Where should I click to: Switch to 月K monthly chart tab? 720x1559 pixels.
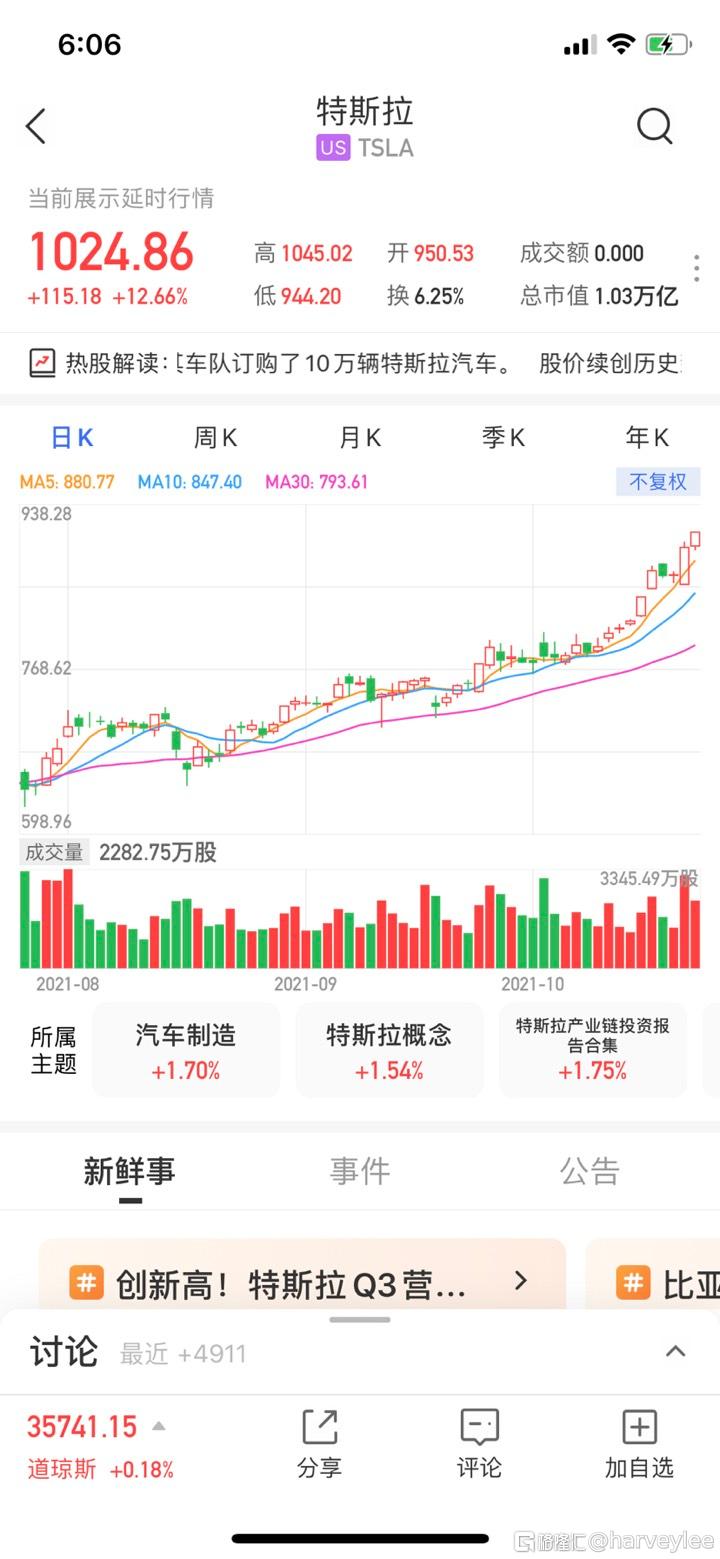360,438
